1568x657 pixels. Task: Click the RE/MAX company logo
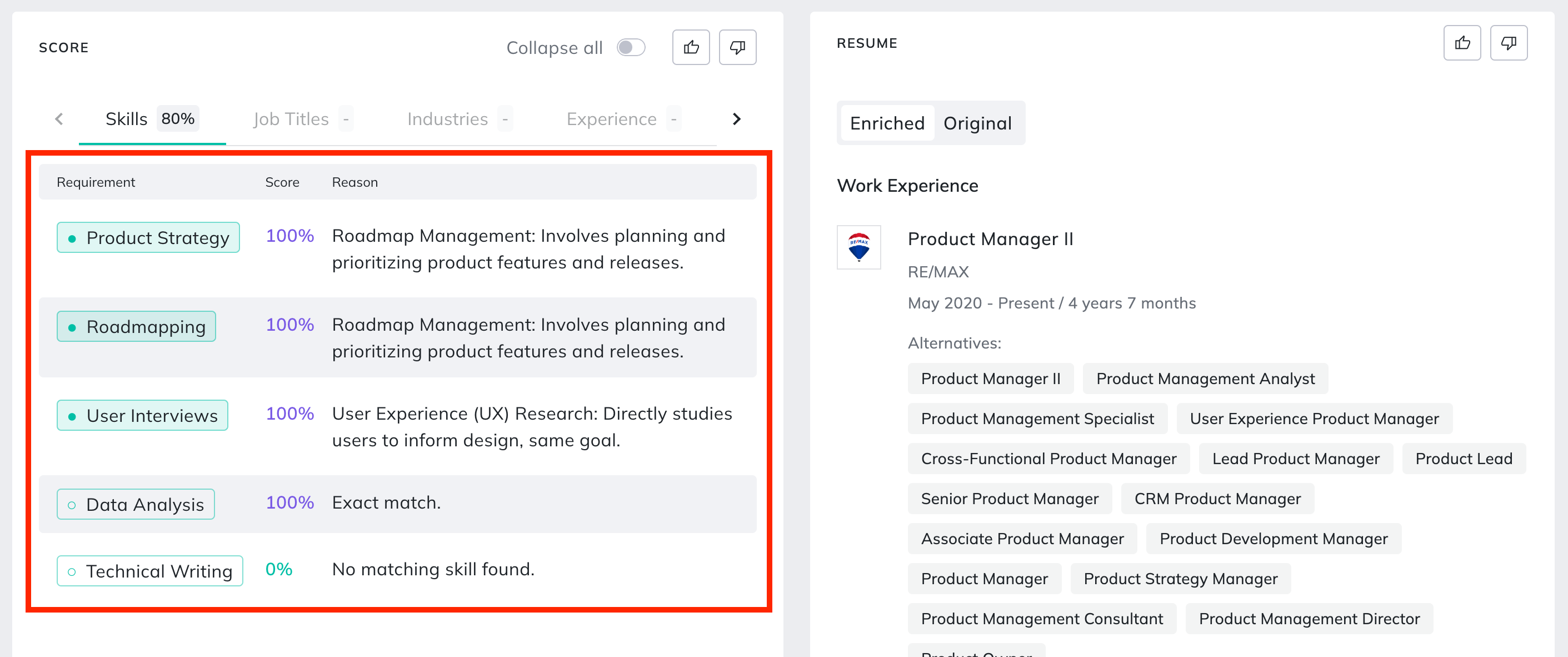coord(859,247)
